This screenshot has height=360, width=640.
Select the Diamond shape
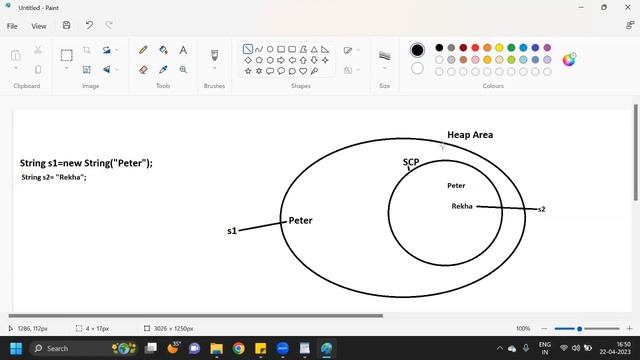point(248,60)
